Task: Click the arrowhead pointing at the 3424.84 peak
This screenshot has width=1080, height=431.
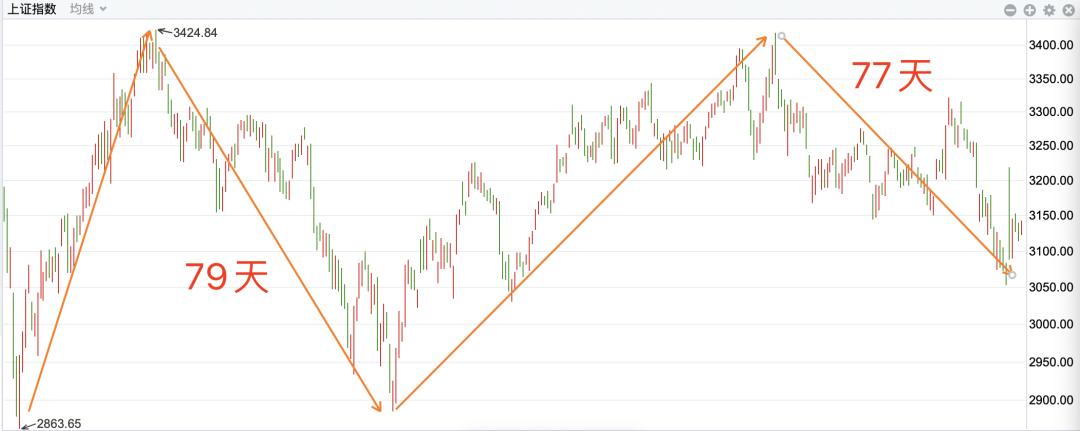Action: 149,34
